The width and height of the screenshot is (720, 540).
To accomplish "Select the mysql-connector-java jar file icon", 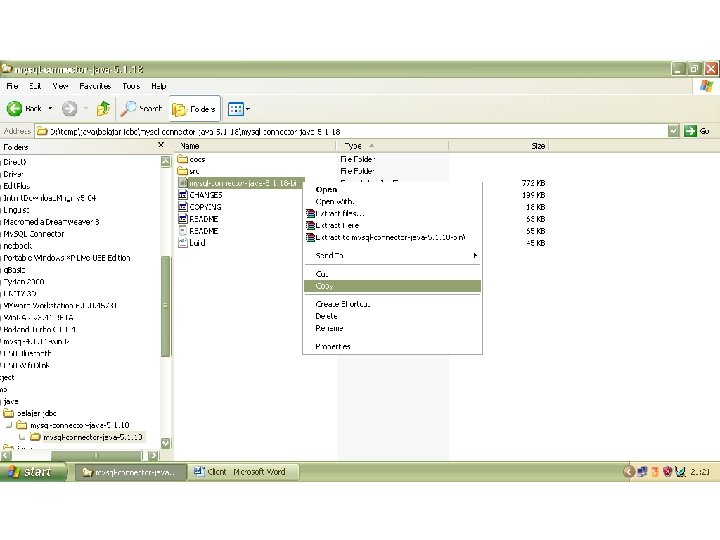I will tap(183, 183).
